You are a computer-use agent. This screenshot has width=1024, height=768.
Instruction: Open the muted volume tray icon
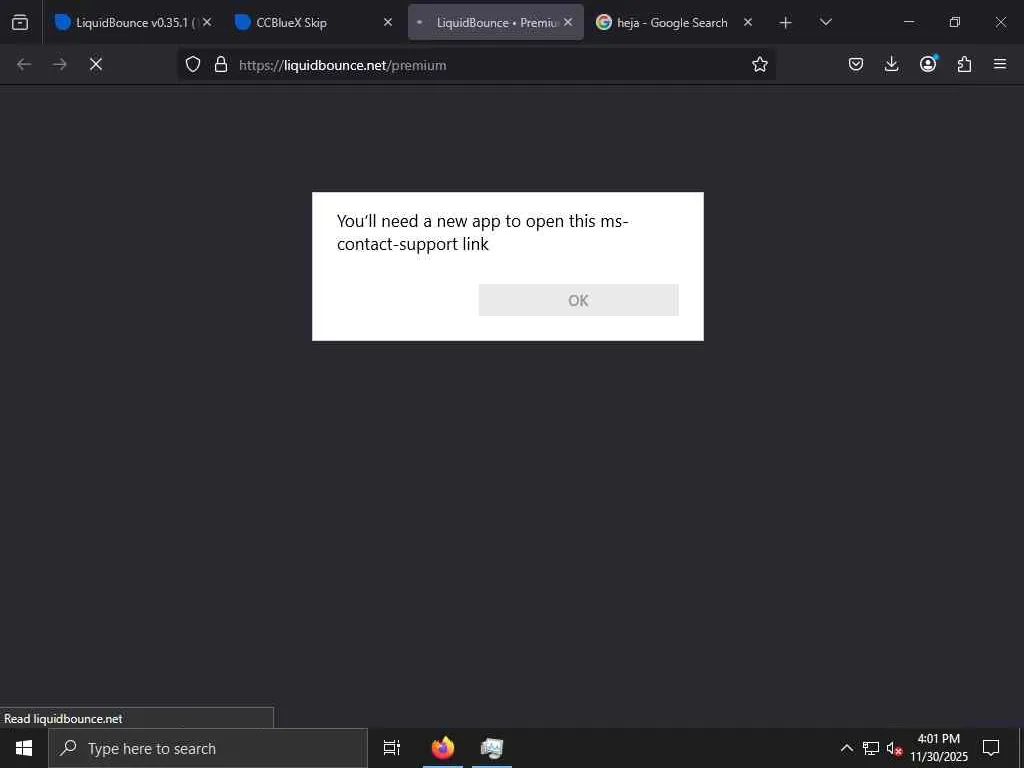coord(894,748)
